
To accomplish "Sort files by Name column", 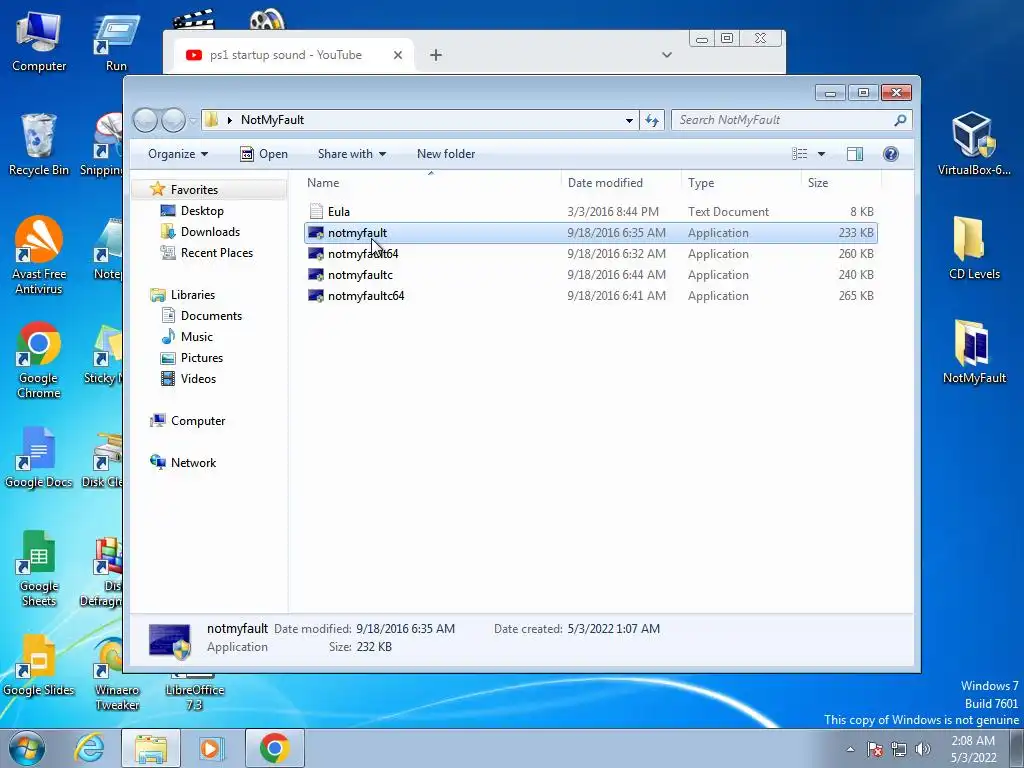I will [x=430, y=183].
